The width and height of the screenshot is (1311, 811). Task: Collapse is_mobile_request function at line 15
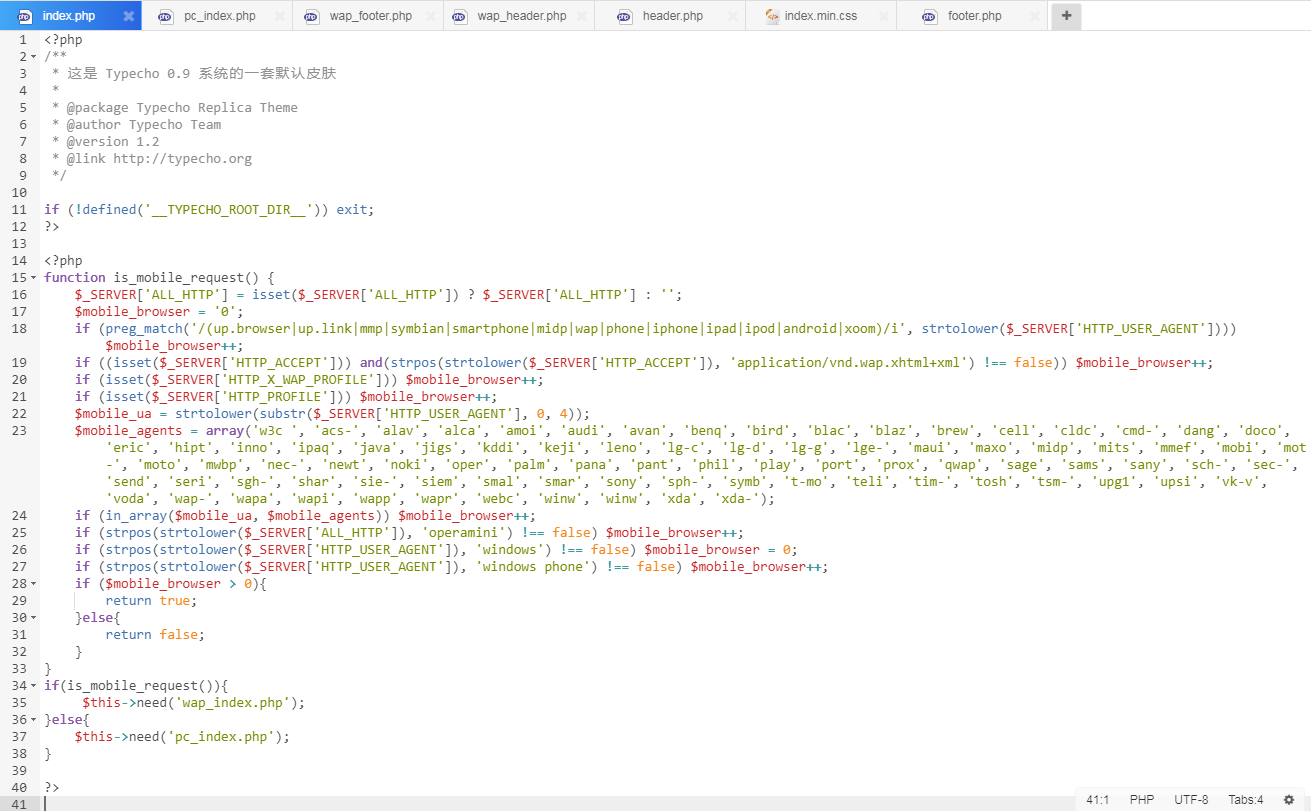click(35, 278)
